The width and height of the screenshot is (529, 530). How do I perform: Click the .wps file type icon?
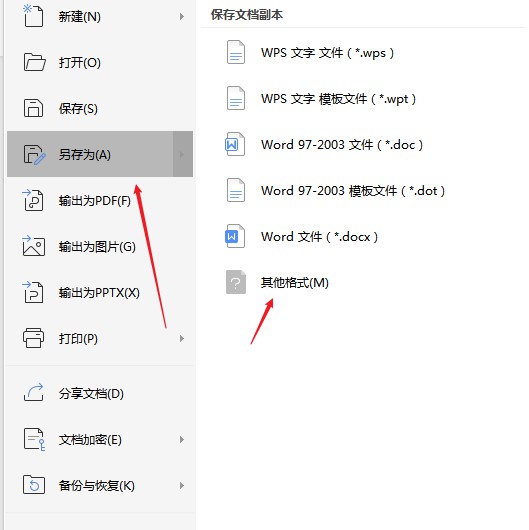236,52
